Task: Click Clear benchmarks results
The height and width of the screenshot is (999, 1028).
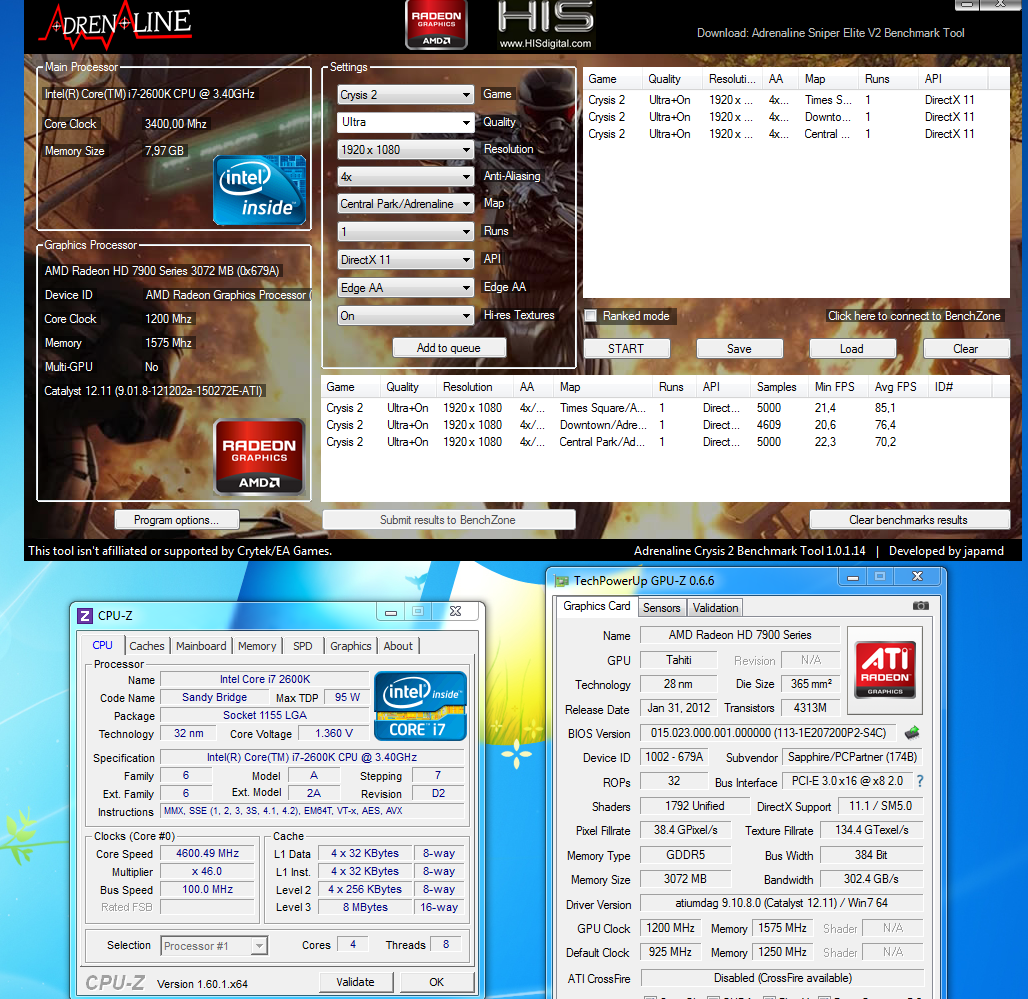Action: click(x=909, y=520)
